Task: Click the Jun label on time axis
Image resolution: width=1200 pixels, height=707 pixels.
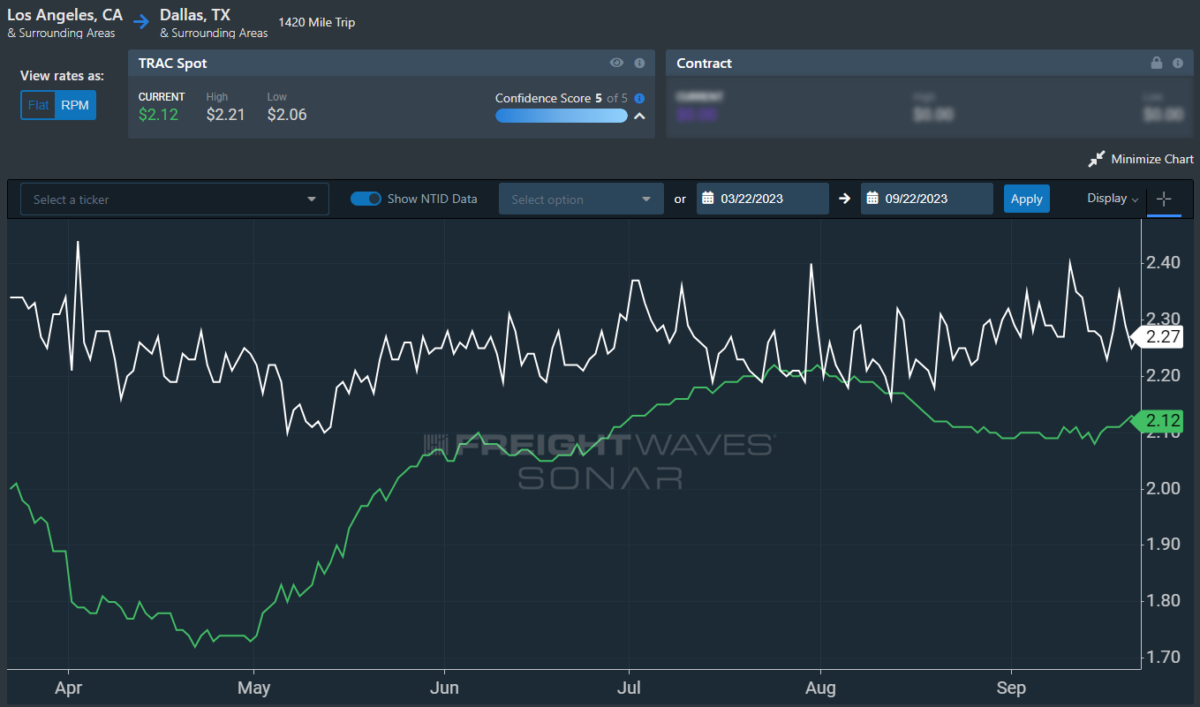Action: (x=444, y=689)
